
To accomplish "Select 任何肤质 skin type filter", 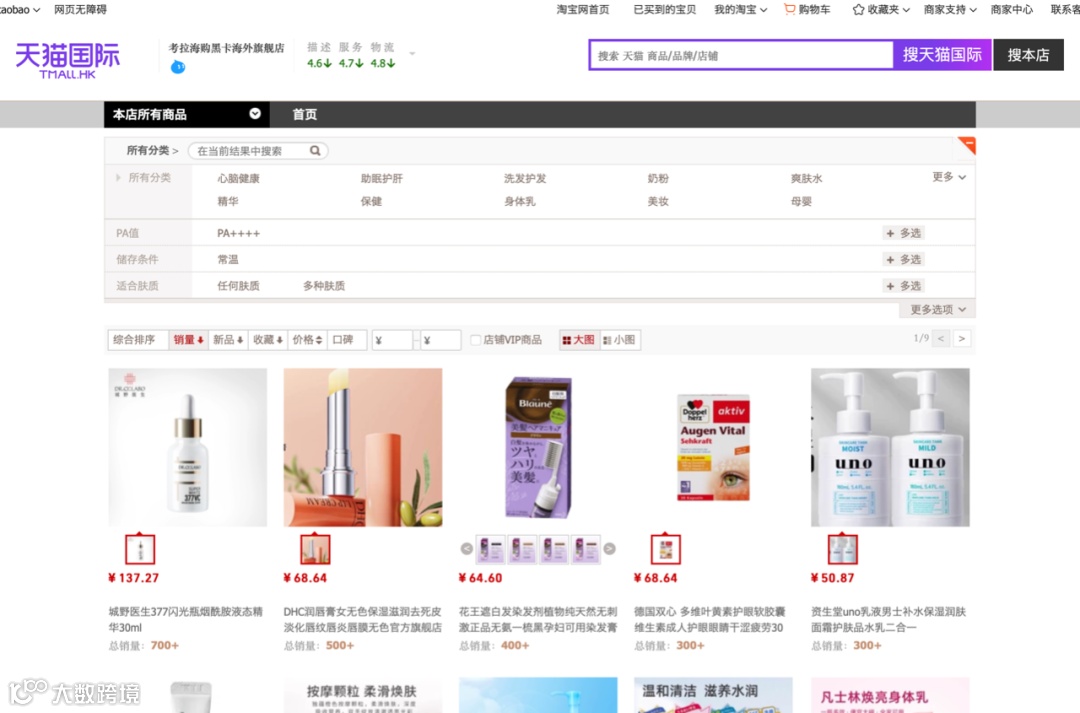I will pyautogui.click(x=238, y=286).
